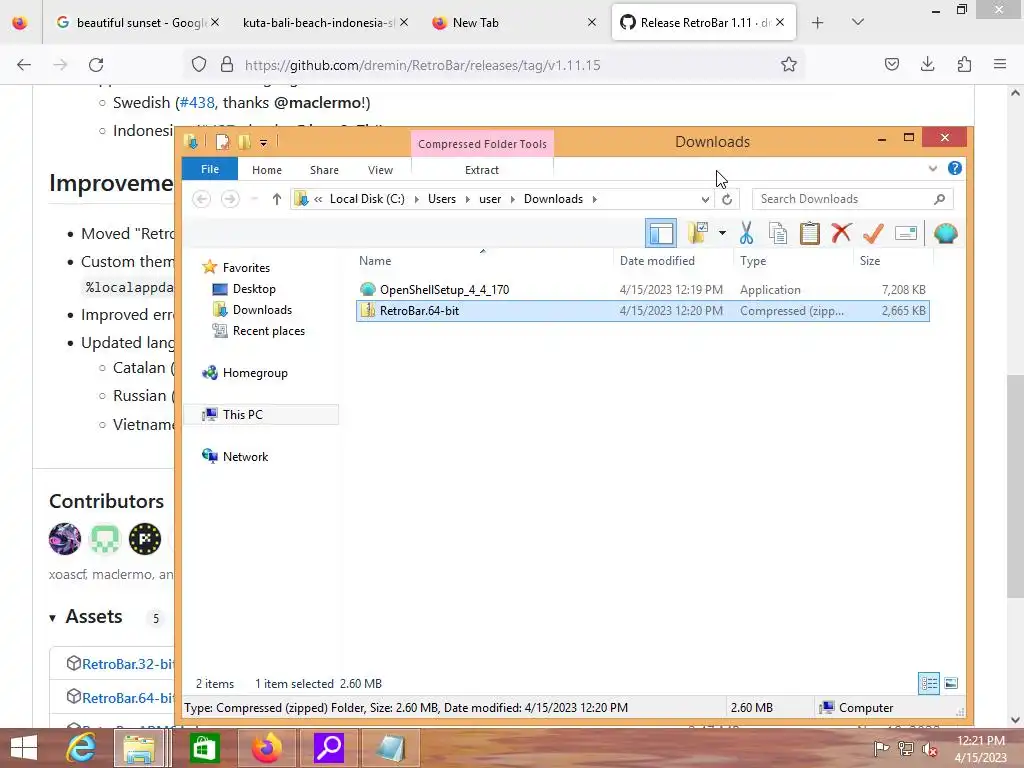Open the View ribbon tab in Explorer
1024x768 pixels.
pyautogui.click(x=380, y=170)
